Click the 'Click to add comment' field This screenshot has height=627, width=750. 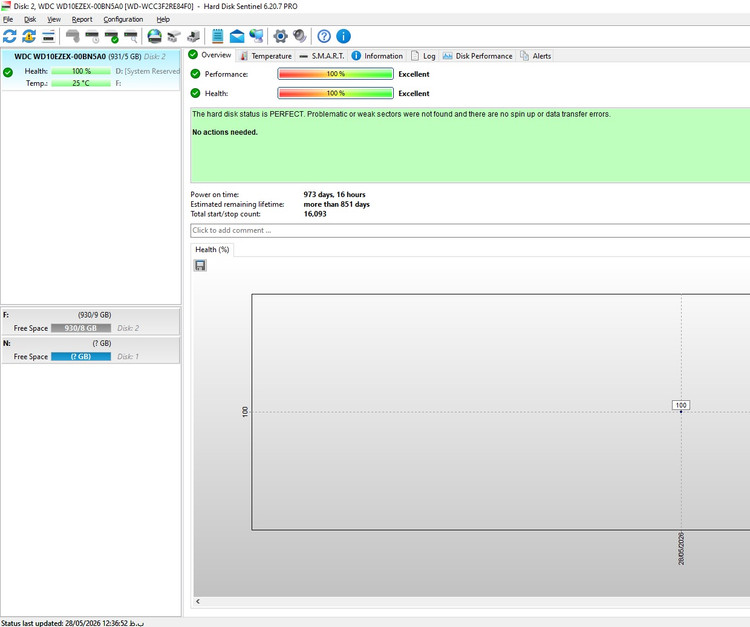tap(470, 231)
